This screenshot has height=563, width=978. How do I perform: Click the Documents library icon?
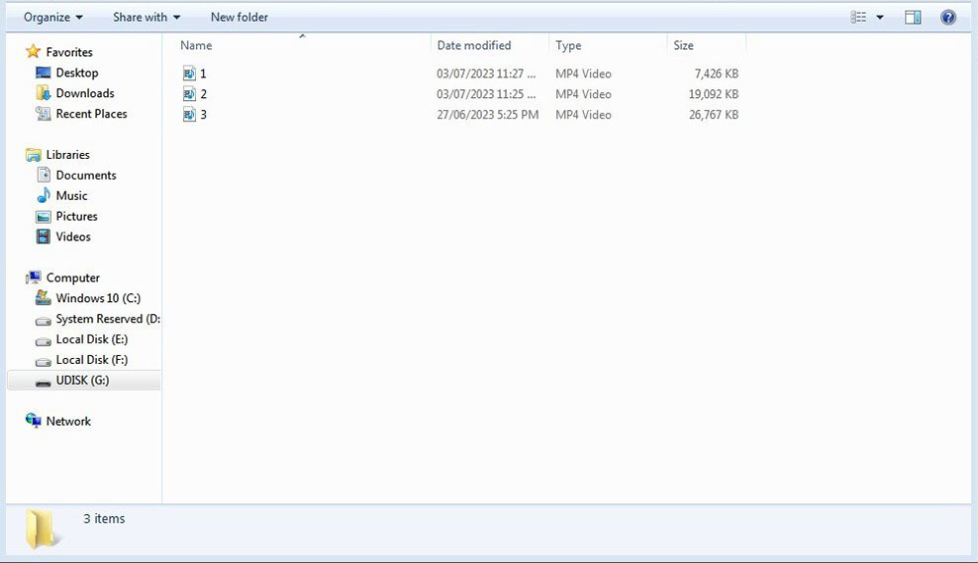(x=43, y=175)
